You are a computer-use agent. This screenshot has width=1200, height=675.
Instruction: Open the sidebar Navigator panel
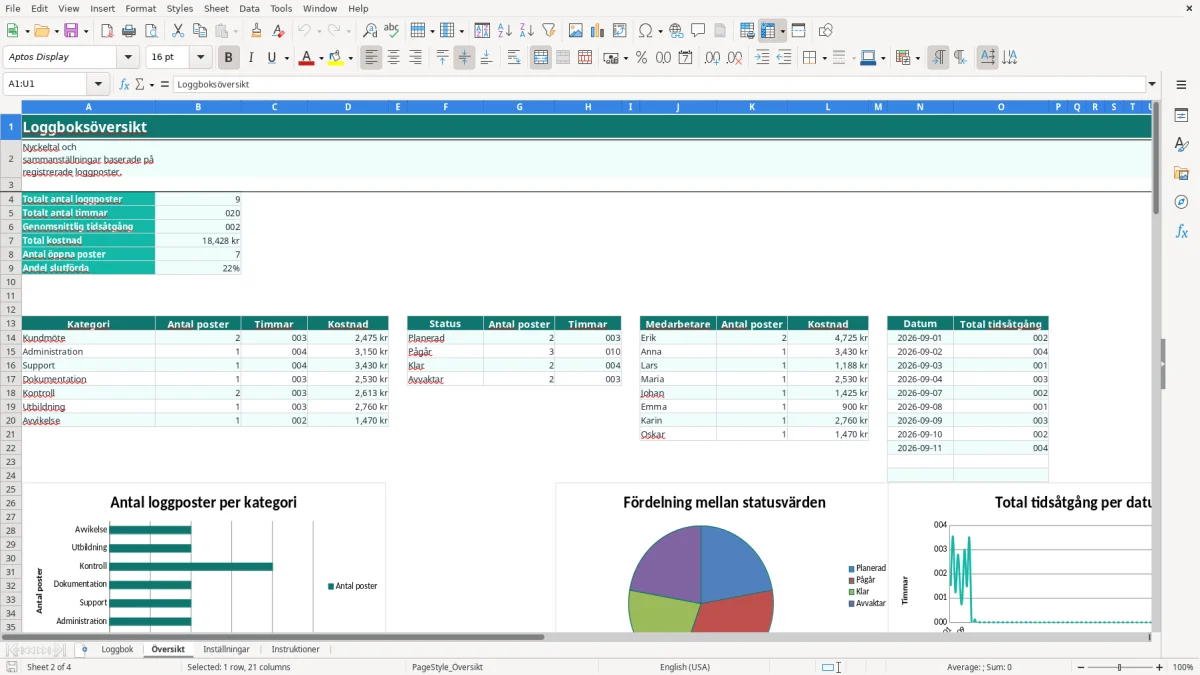click(x=1181, y=202)
